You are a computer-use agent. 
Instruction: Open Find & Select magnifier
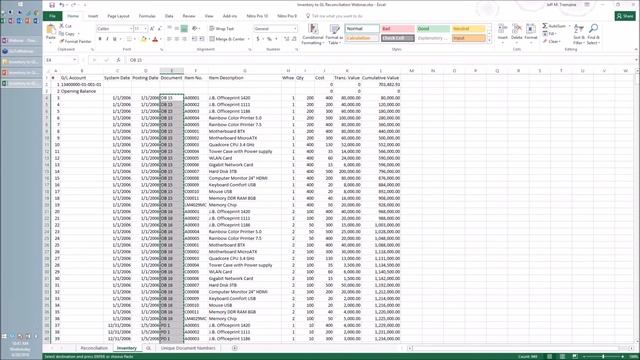593,34
